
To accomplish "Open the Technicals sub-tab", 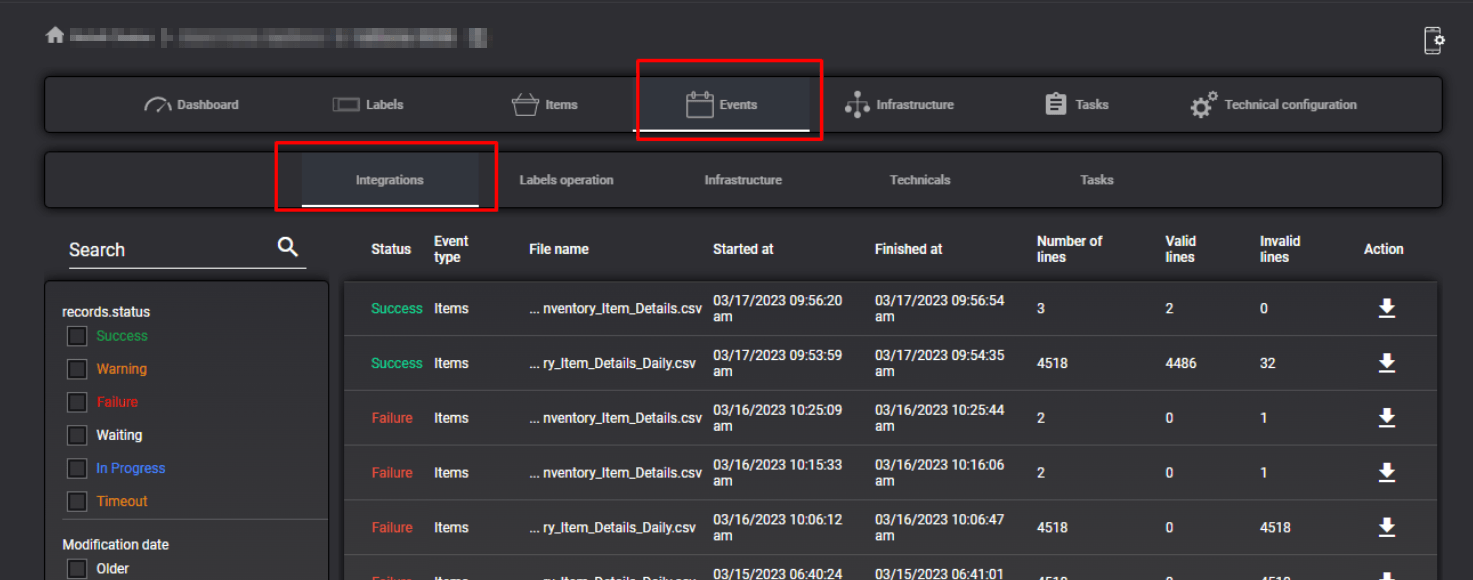I will 919,181.
